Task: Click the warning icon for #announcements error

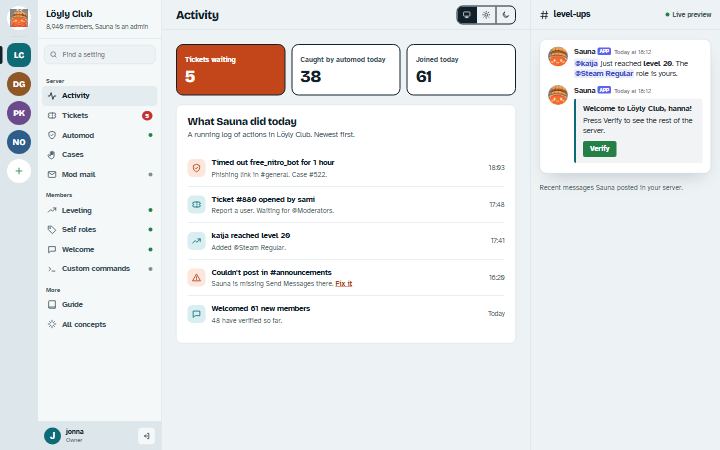Action: (x=196, y=277)
